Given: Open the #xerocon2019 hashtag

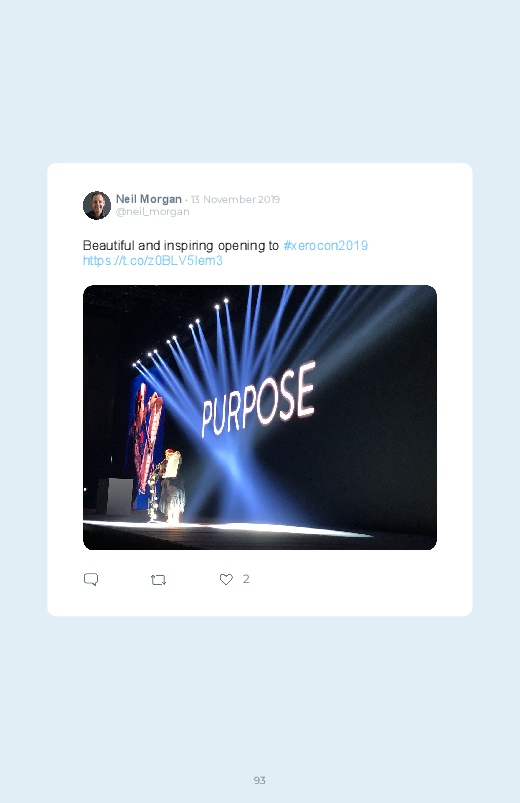Looking at the screenshot, I should (325, 245).
